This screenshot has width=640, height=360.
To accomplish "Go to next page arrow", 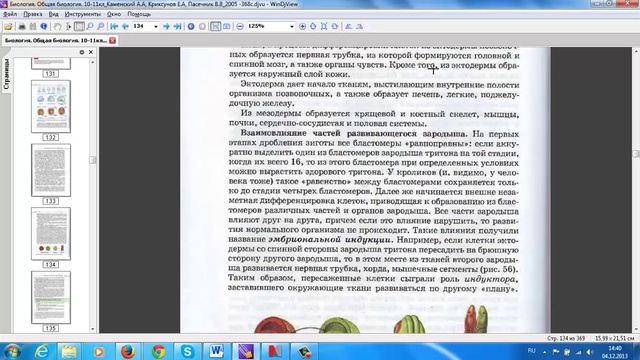I will pyautogui.click(x=166, y=27).
